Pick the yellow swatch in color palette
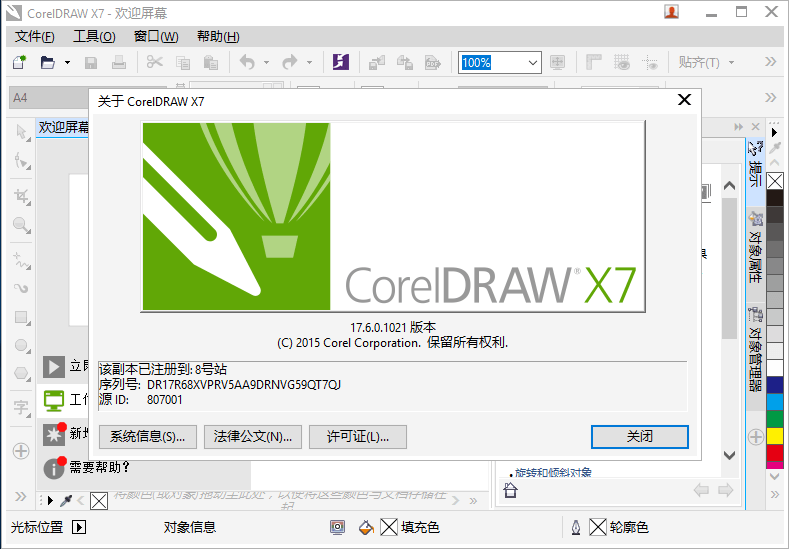The height and width of the screenshot is (549, 789). point(775,436)
